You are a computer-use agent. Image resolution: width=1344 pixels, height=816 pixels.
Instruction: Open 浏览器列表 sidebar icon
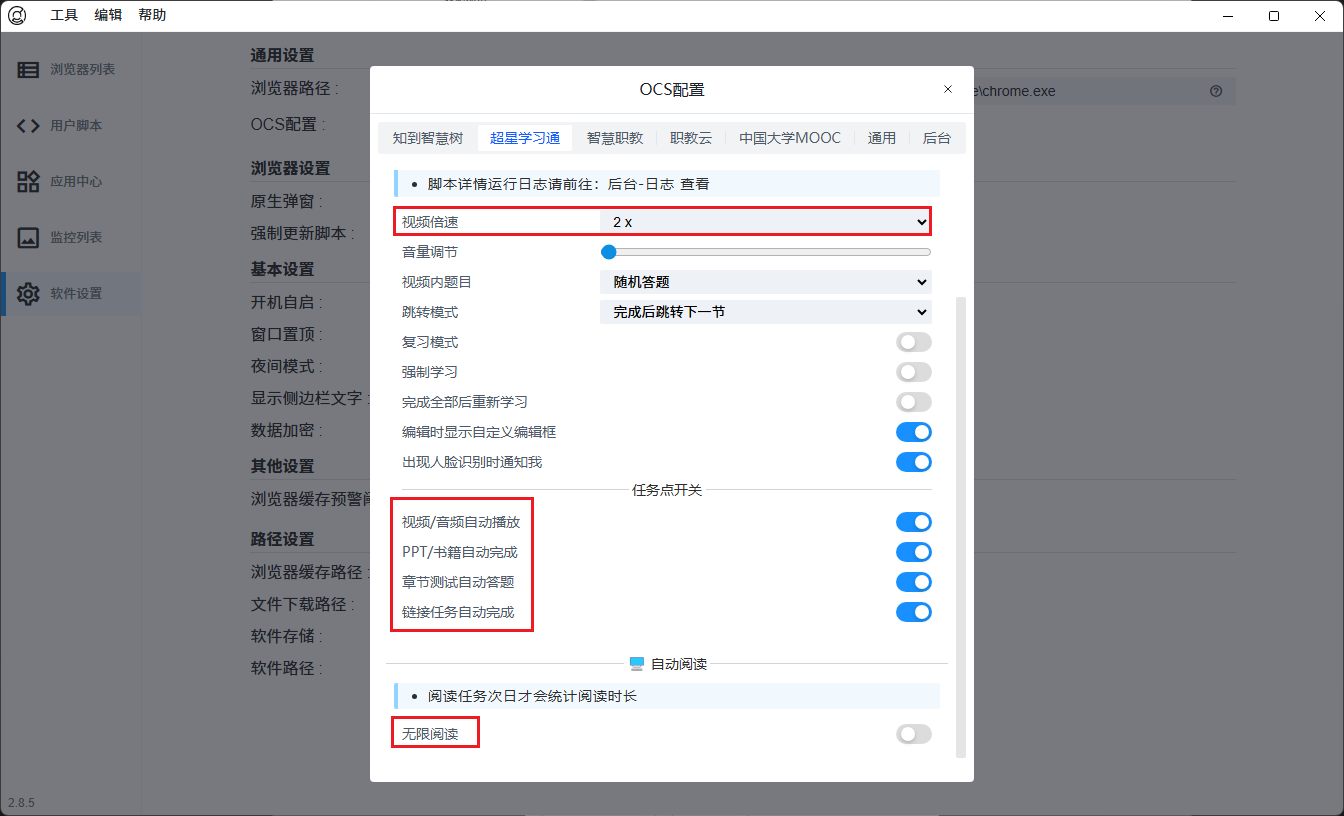click(28, 70)
